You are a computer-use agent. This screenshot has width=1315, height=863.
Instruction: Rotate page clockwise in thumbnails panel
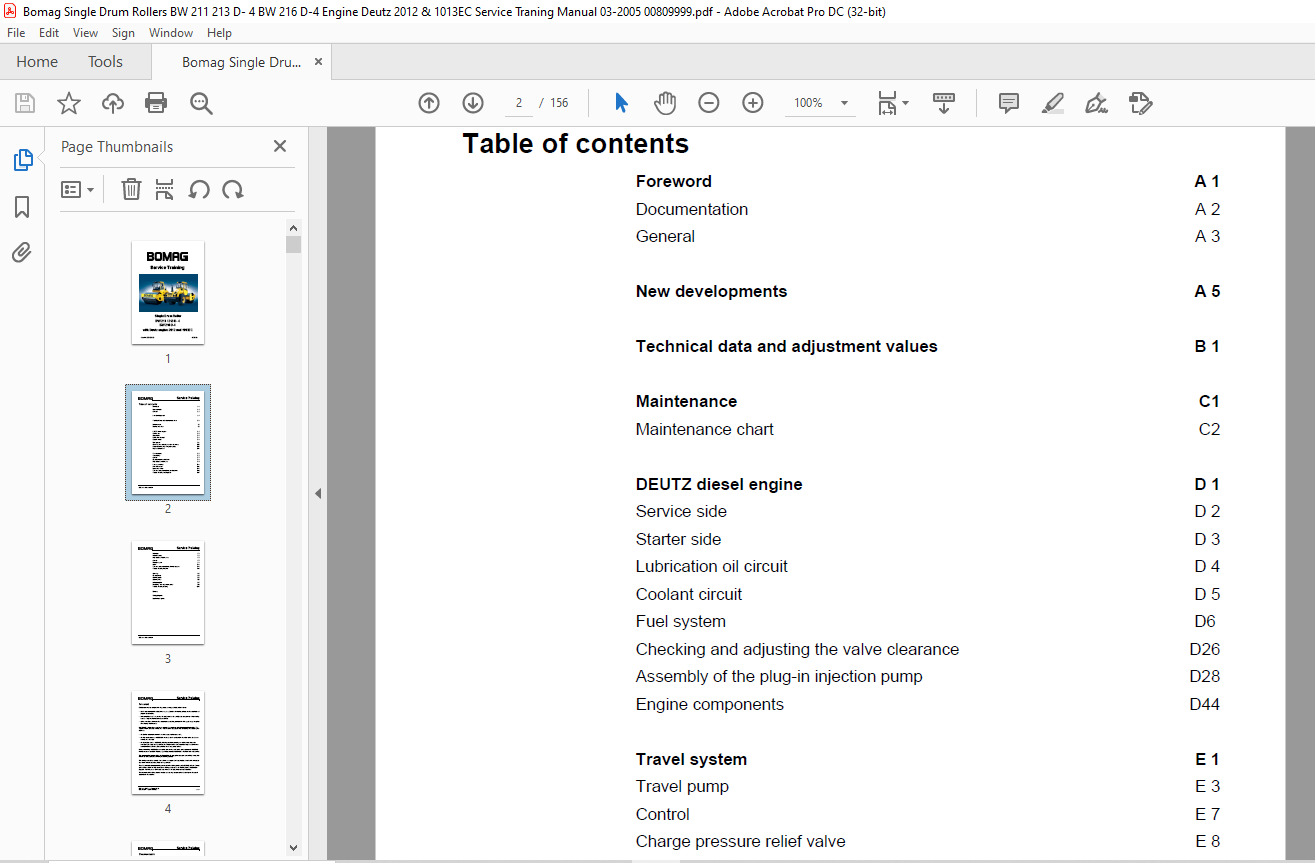click(233, 189)
